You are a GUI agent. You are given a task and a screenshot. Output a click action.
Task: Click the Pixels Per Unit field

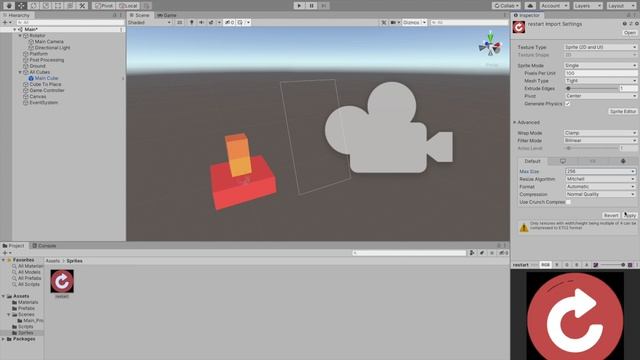pyautogui.click(x=600, y=73)
